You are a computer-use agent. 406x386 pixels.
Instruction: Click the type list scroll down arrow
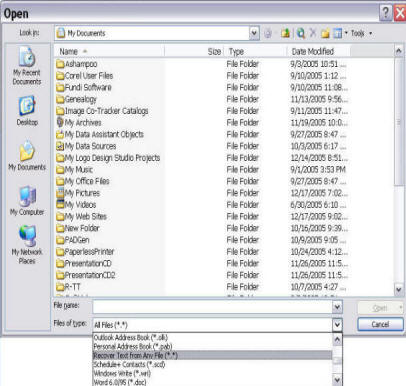337,380
